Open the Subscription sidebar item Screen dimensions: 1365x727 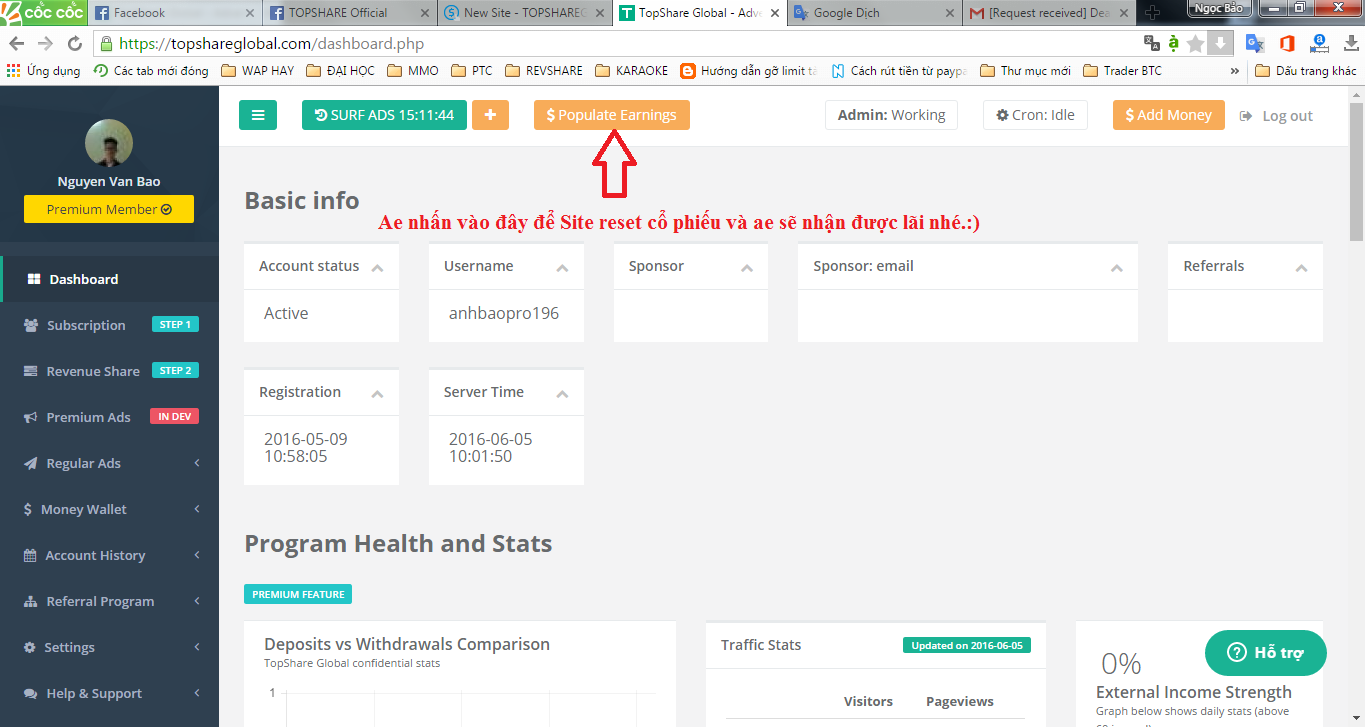click(x=109, y=325)
